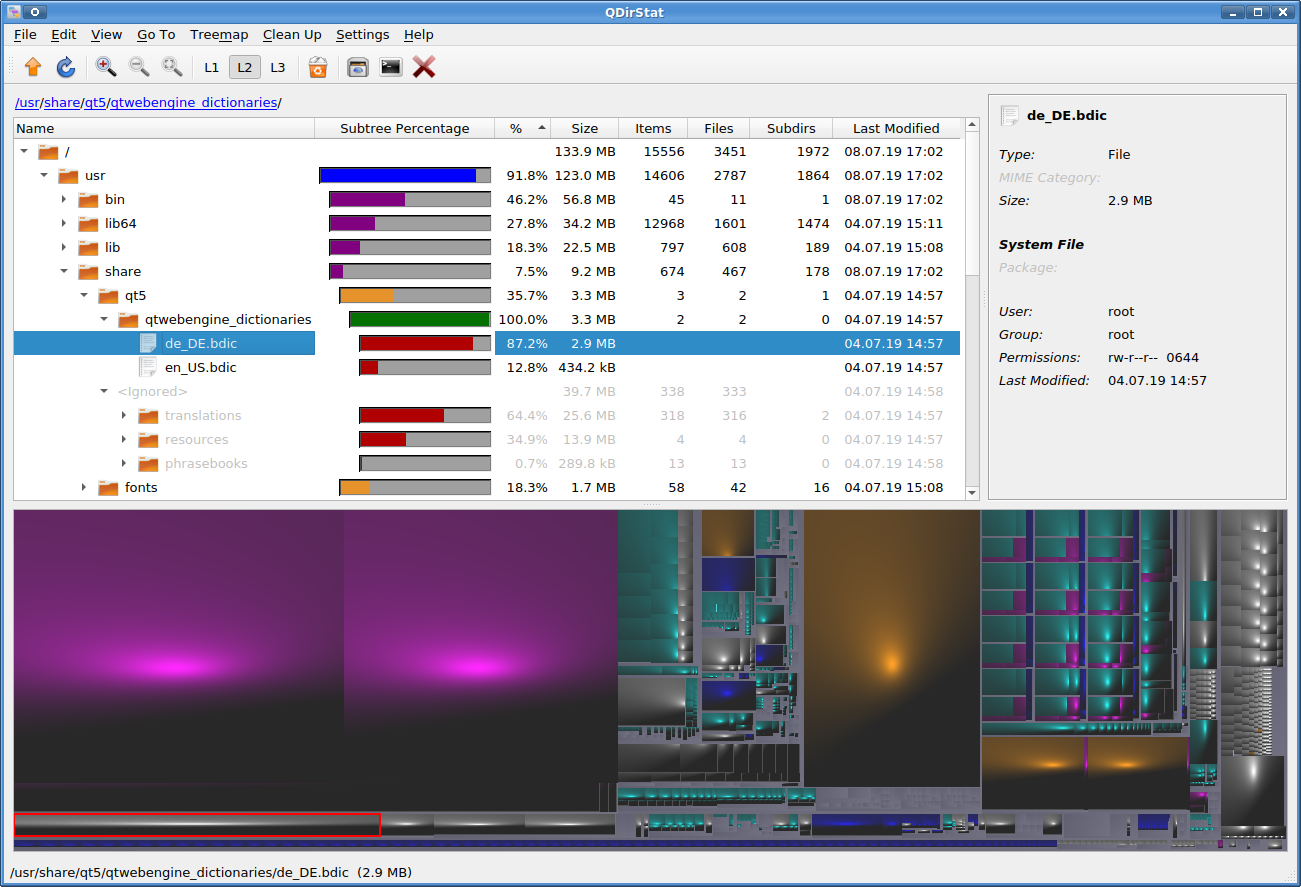Click the tree view scroll-down arrow
Screen dimensions: 1301x887
(x=972, y=492)
